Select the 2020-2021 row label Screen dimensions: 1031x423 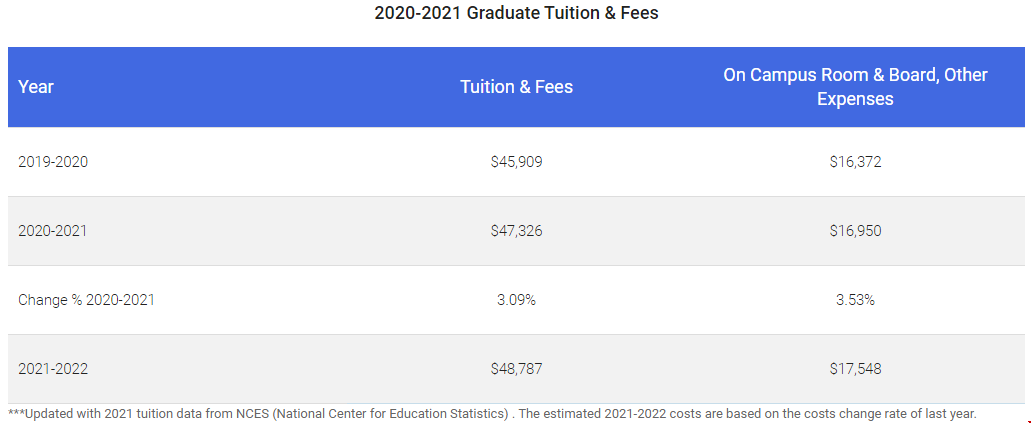coord(52,231)
